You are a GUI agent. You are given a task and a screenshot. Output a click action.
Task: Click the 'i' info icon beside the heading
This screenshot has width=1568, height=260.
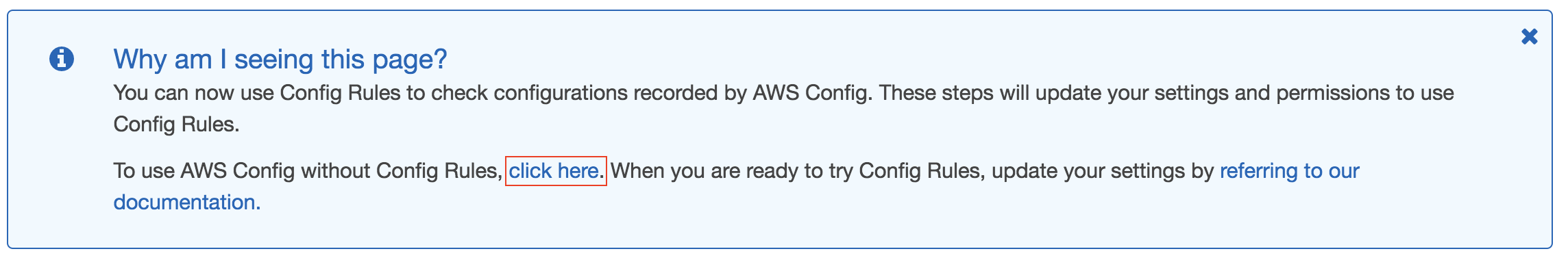62,59
